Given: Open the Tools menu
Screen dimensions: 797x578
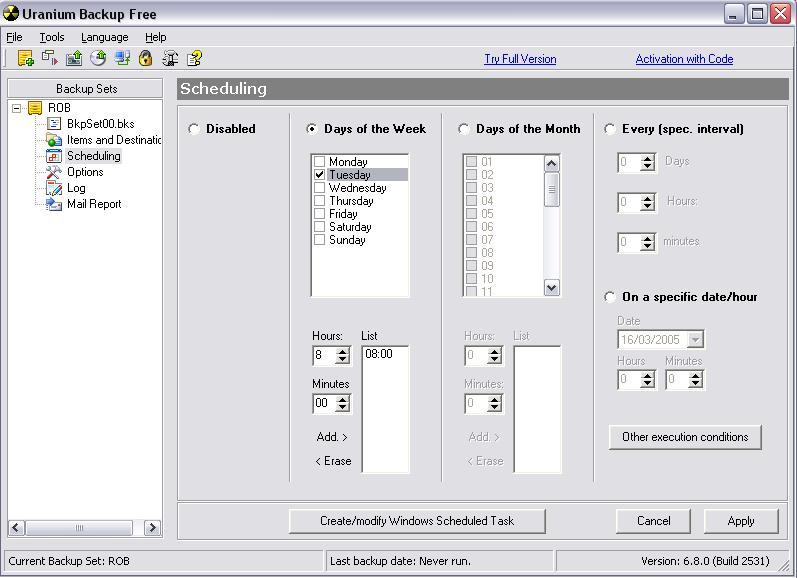Looking at the screenshot, I should [52, 37].
